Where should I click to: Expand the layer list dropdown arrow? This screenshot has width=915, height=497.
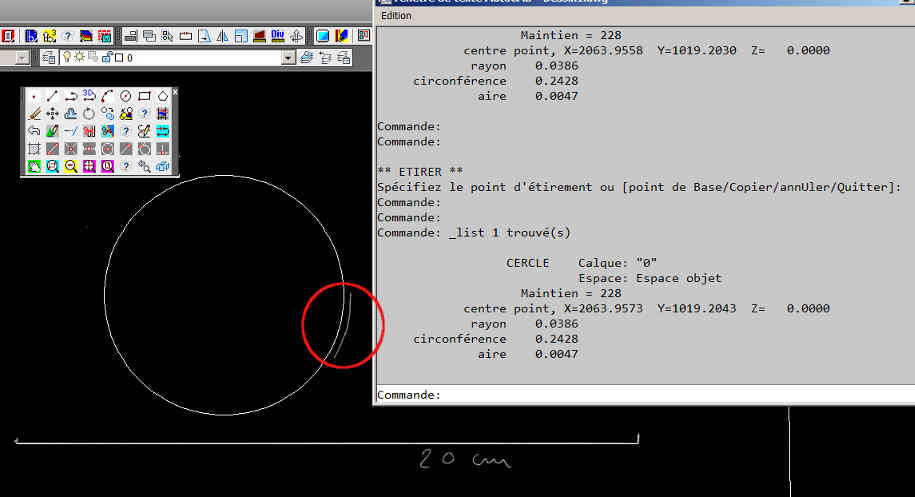[x=289, y=58]
